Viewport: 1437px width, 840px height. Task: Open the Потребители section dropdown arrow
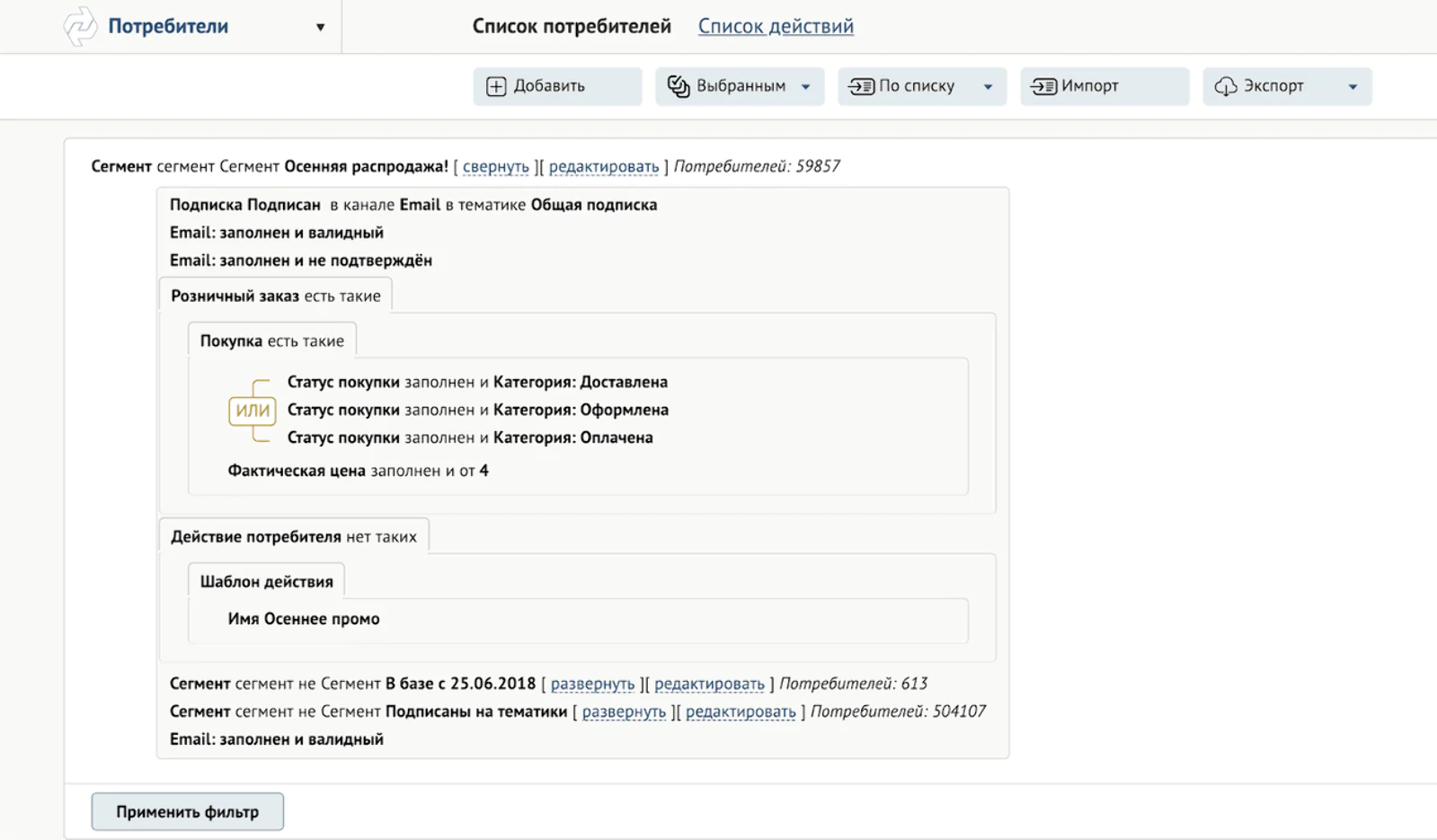[x=320, y=27]
